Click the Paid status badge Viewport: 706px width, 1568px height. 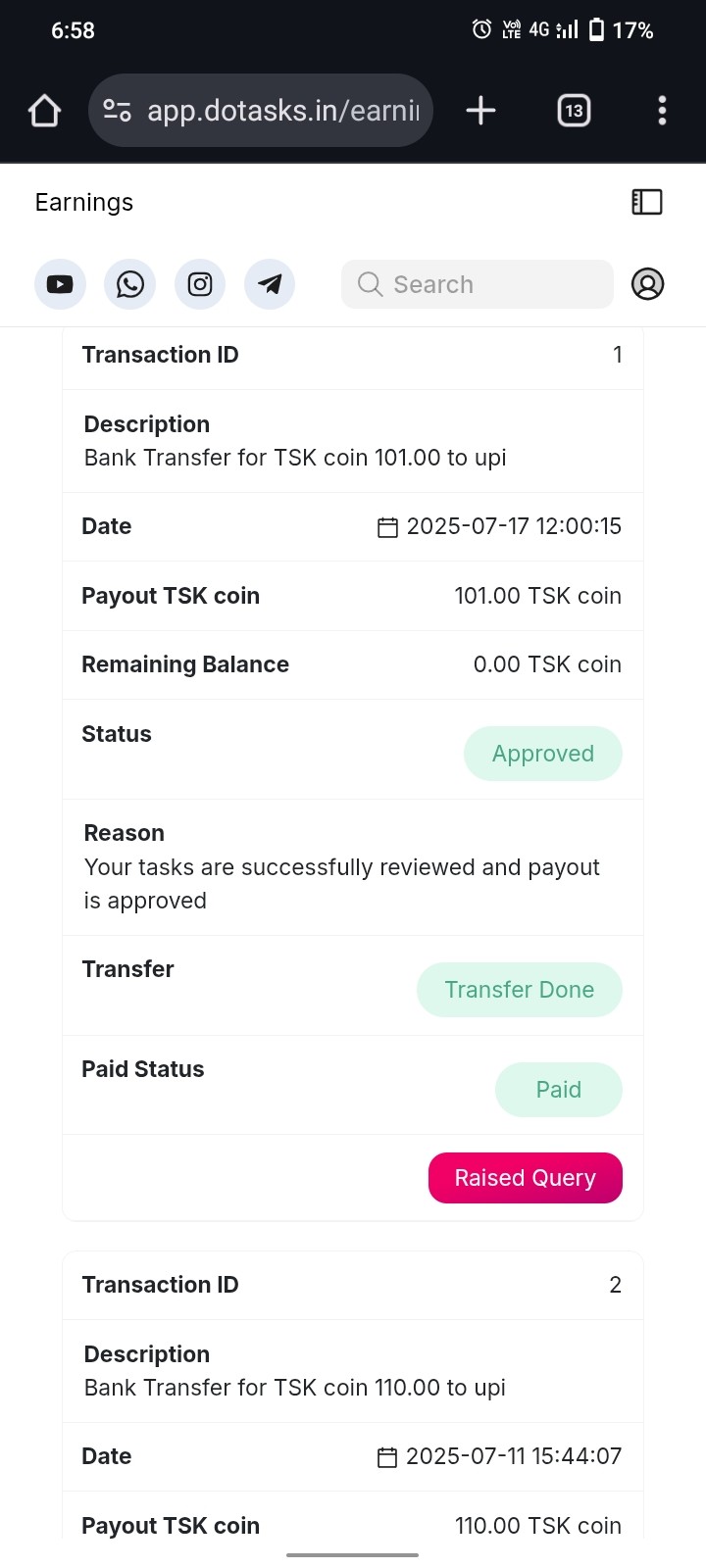(x=559, y=1090)
